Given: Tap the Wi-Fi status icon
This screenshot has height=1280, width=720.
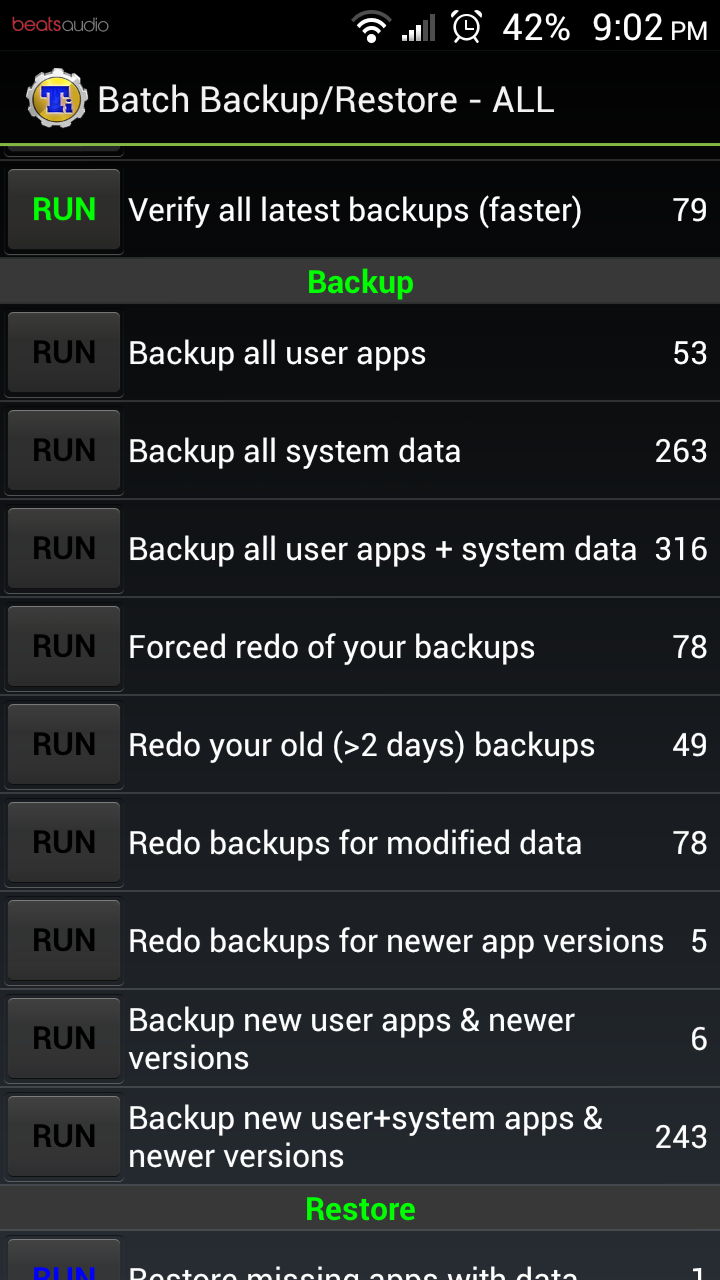Looking at the screenshot, I should click(x=371, y=27).
